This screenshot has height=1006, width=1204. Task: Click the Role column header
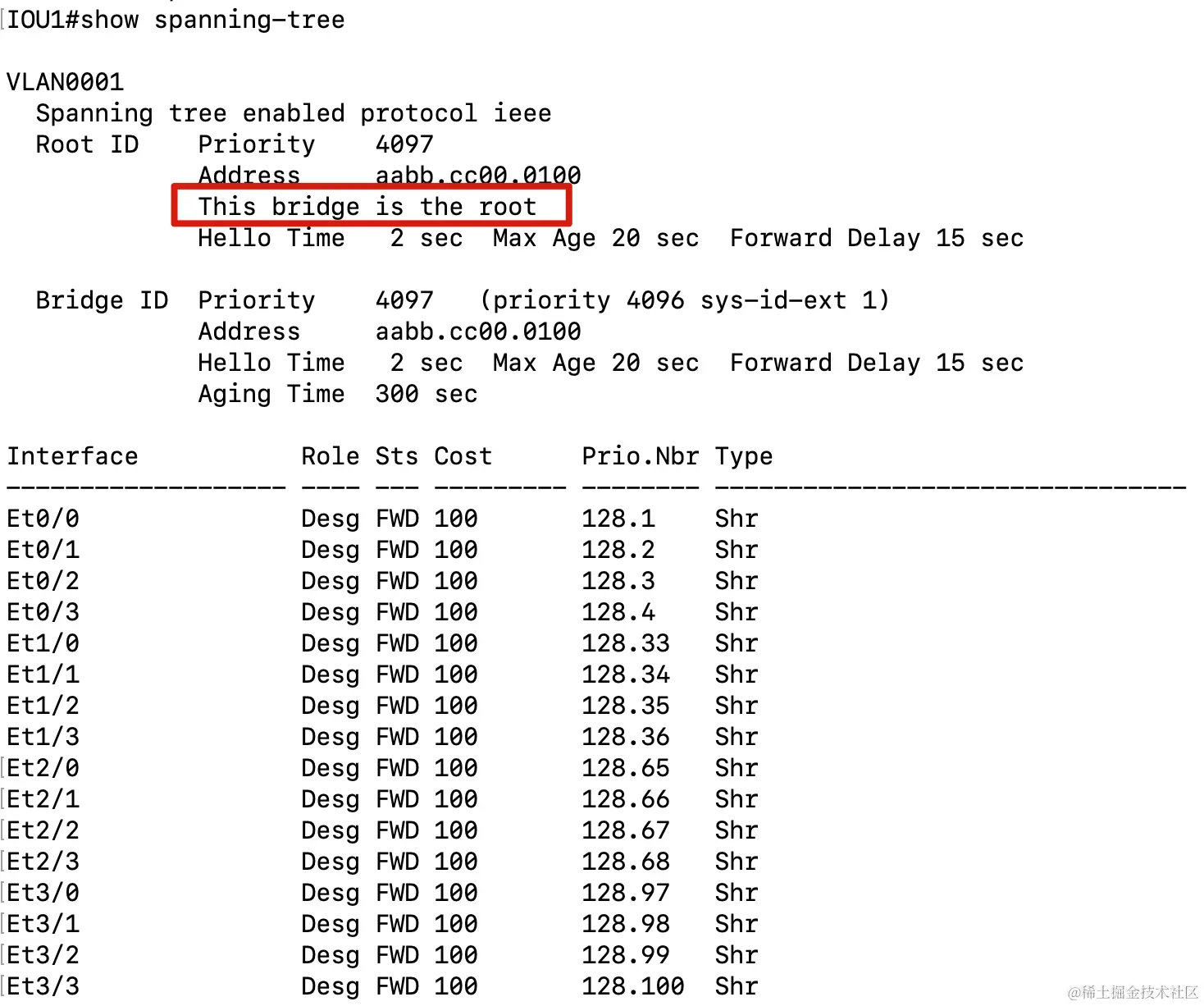pos(331,456)
